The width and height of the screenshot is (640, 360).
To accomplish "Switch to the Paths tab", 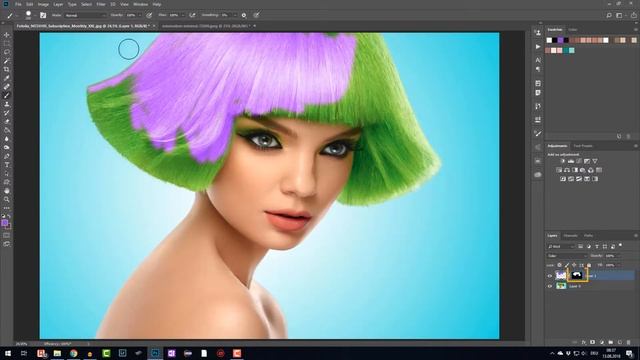I will (588, 236).
